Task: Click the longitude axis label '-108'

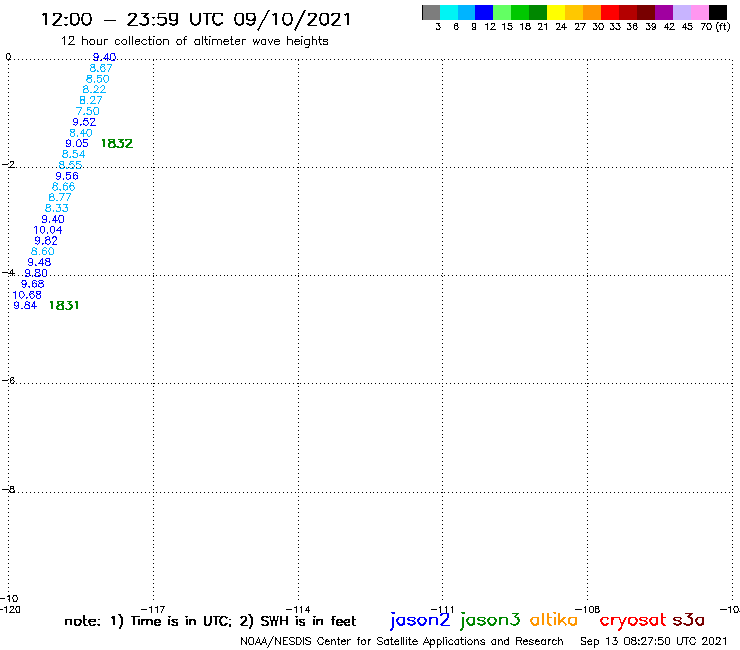Action: point(588,609)
